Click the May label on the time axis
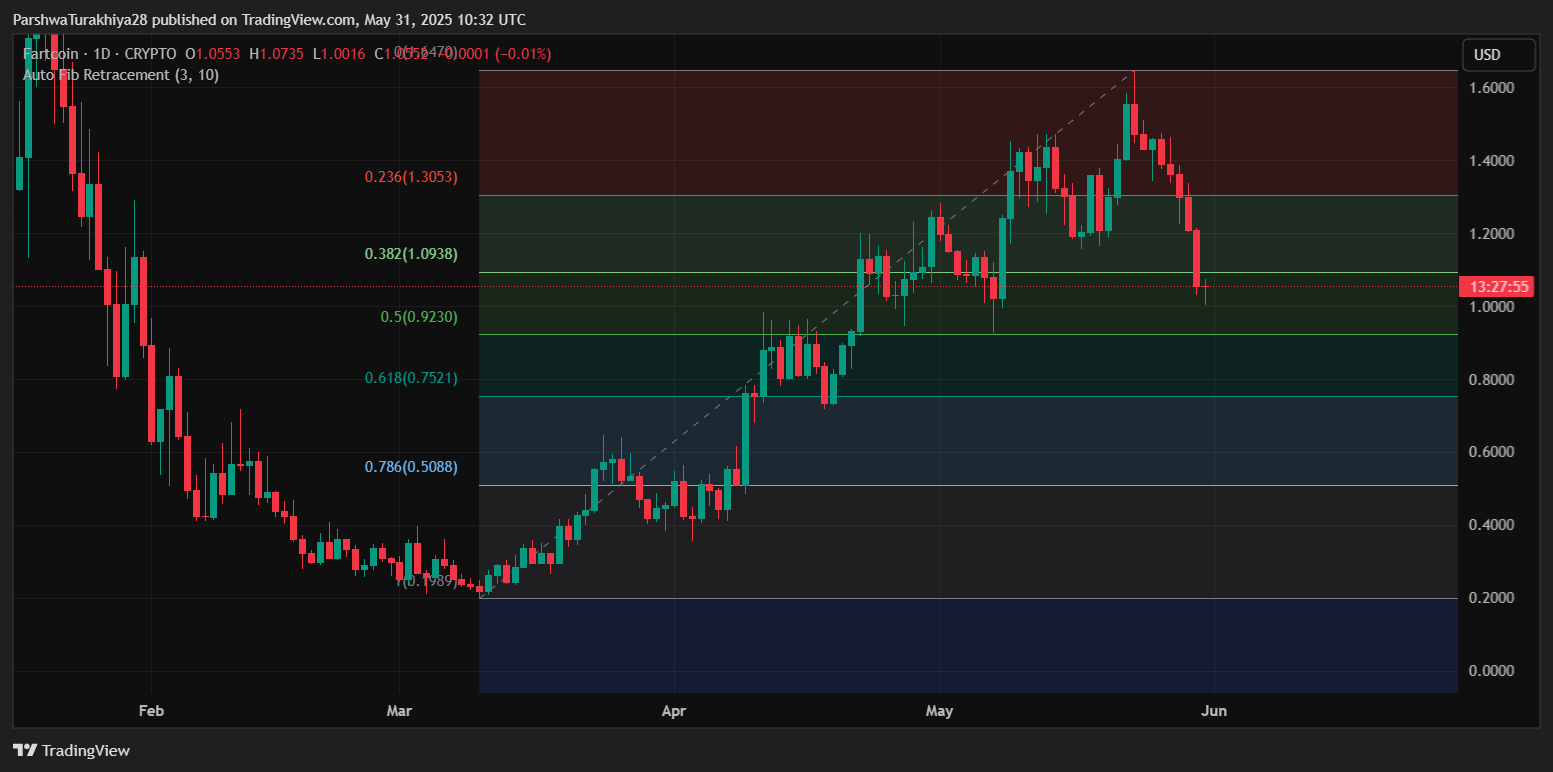The image size is (1553, 772). pyautogui.click(x=940, y=711)
